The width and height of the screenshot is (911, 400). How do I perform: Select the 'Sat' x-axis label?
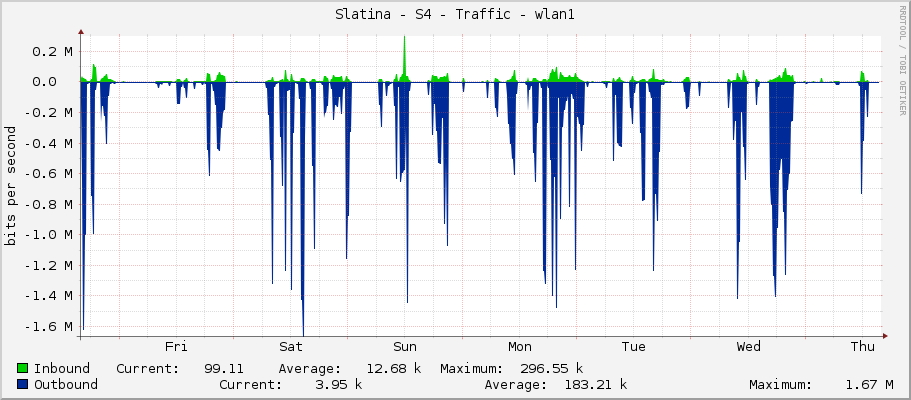290,347
